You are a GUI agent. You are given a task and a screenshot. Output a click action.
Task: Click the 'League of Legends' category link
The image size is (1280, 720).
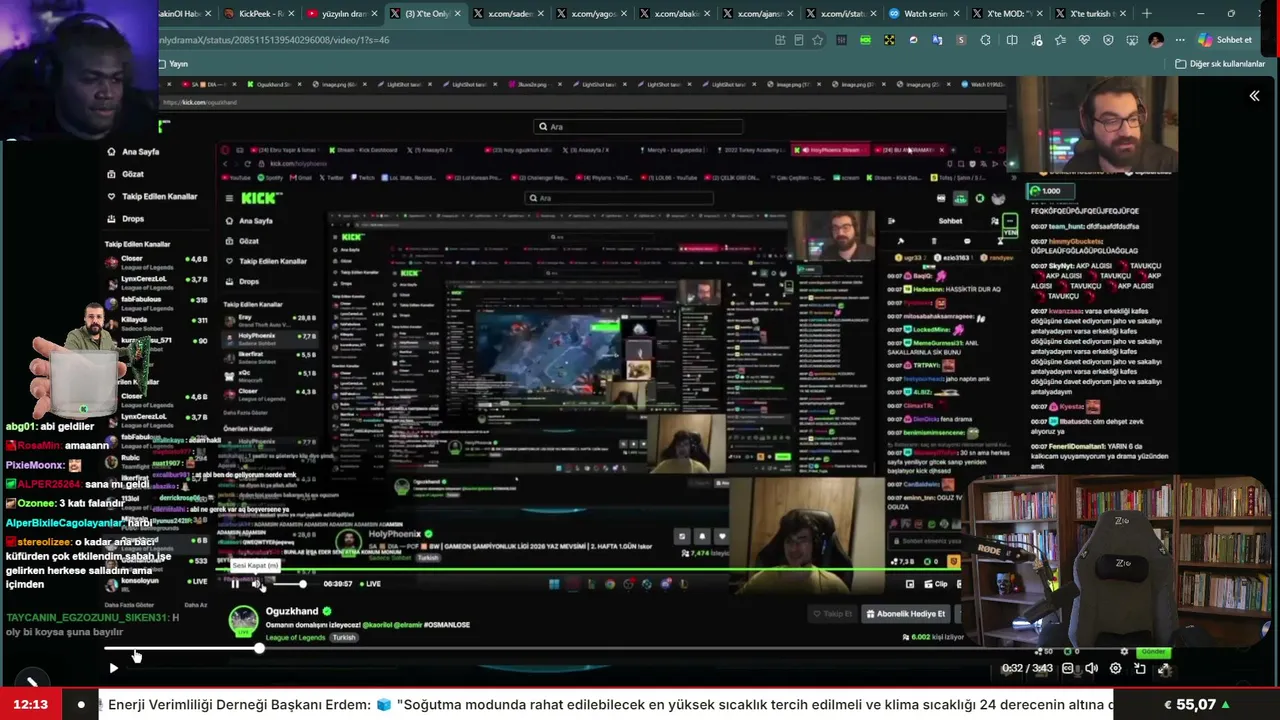click(296, 637)
